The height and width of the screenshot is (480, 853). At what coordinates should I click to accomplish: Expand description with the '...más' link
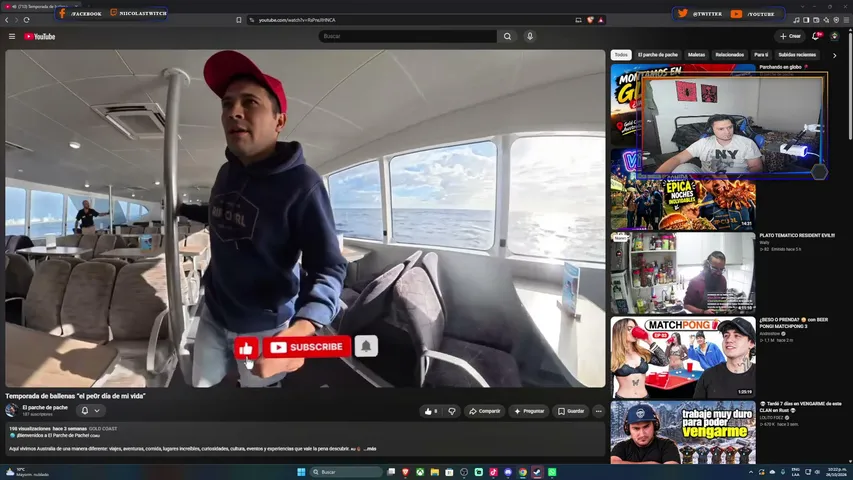tap(369, 449)
